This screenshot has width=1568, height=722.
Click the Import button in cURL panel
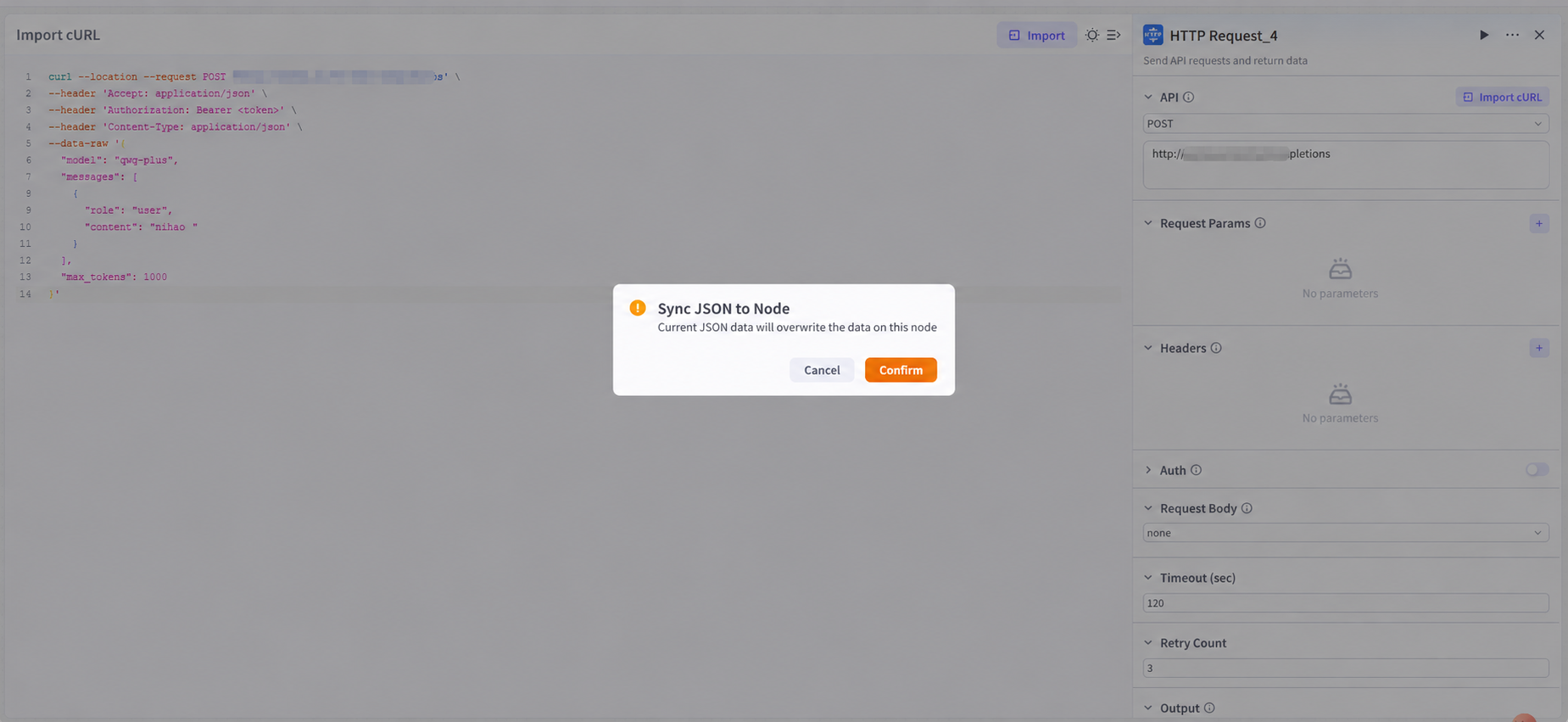(x=1036, y=35)
